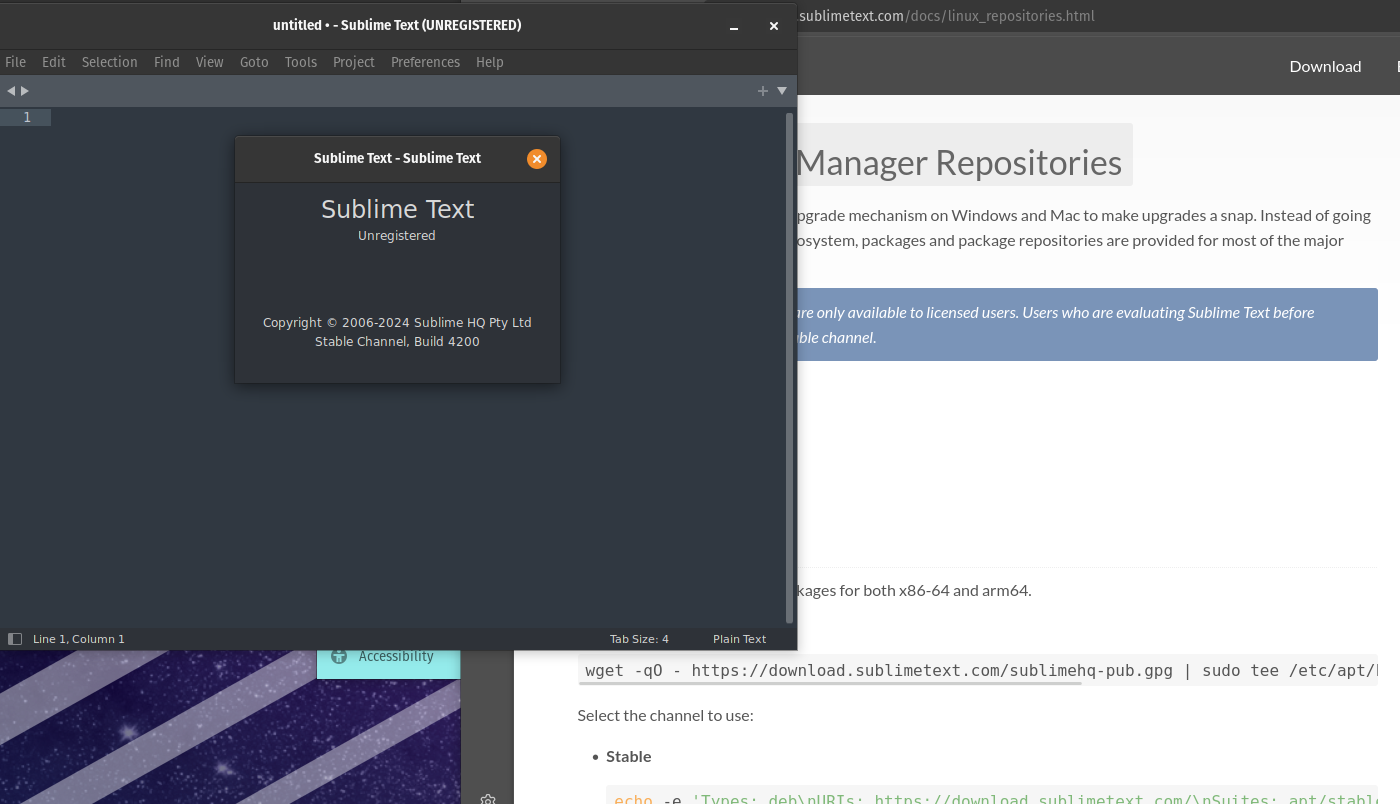Viewport: 1400px width, 804px height.
Task: Click the right tab navigation arrow
Action: point(25,91)
